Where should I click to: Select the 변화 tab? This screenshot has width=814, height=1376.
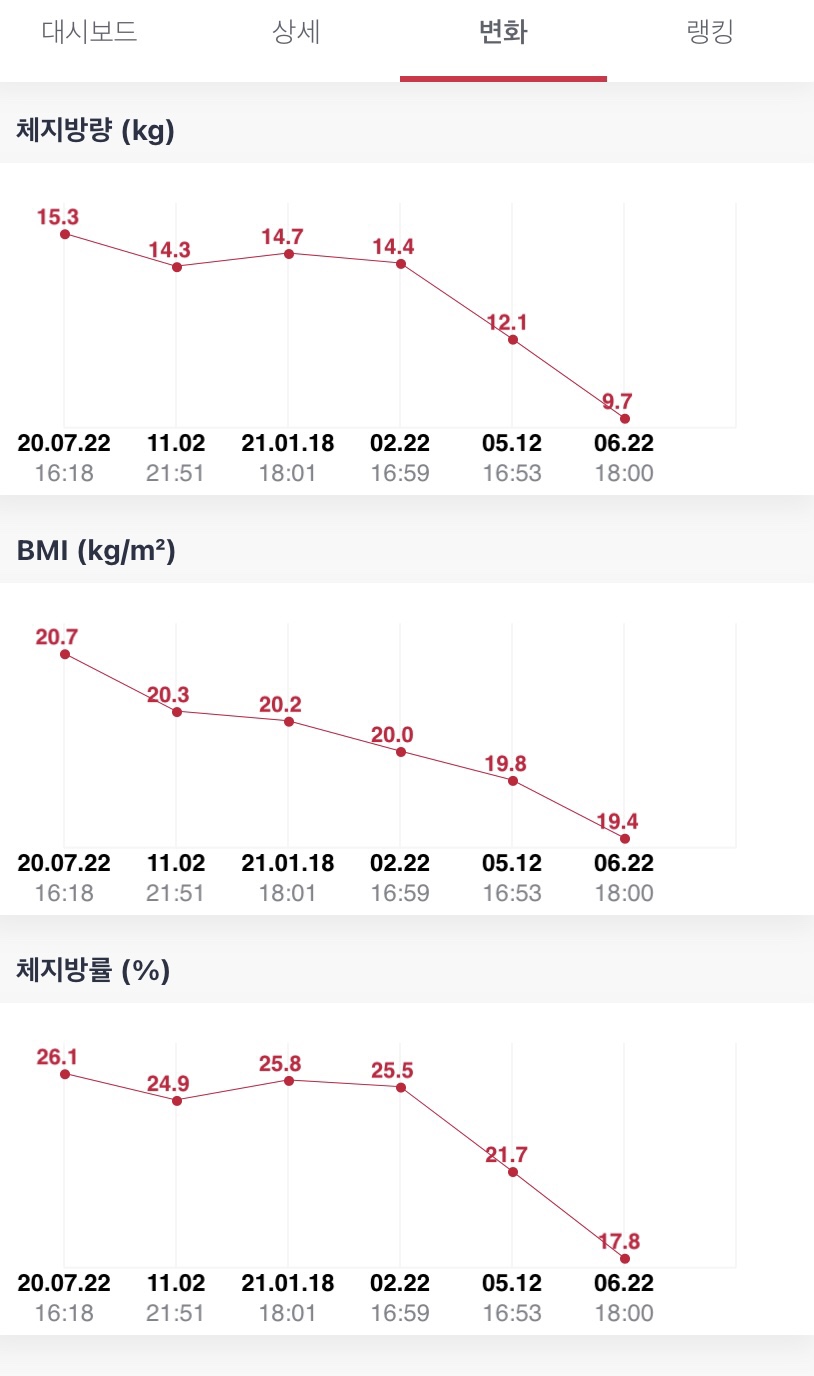point(503,32)
